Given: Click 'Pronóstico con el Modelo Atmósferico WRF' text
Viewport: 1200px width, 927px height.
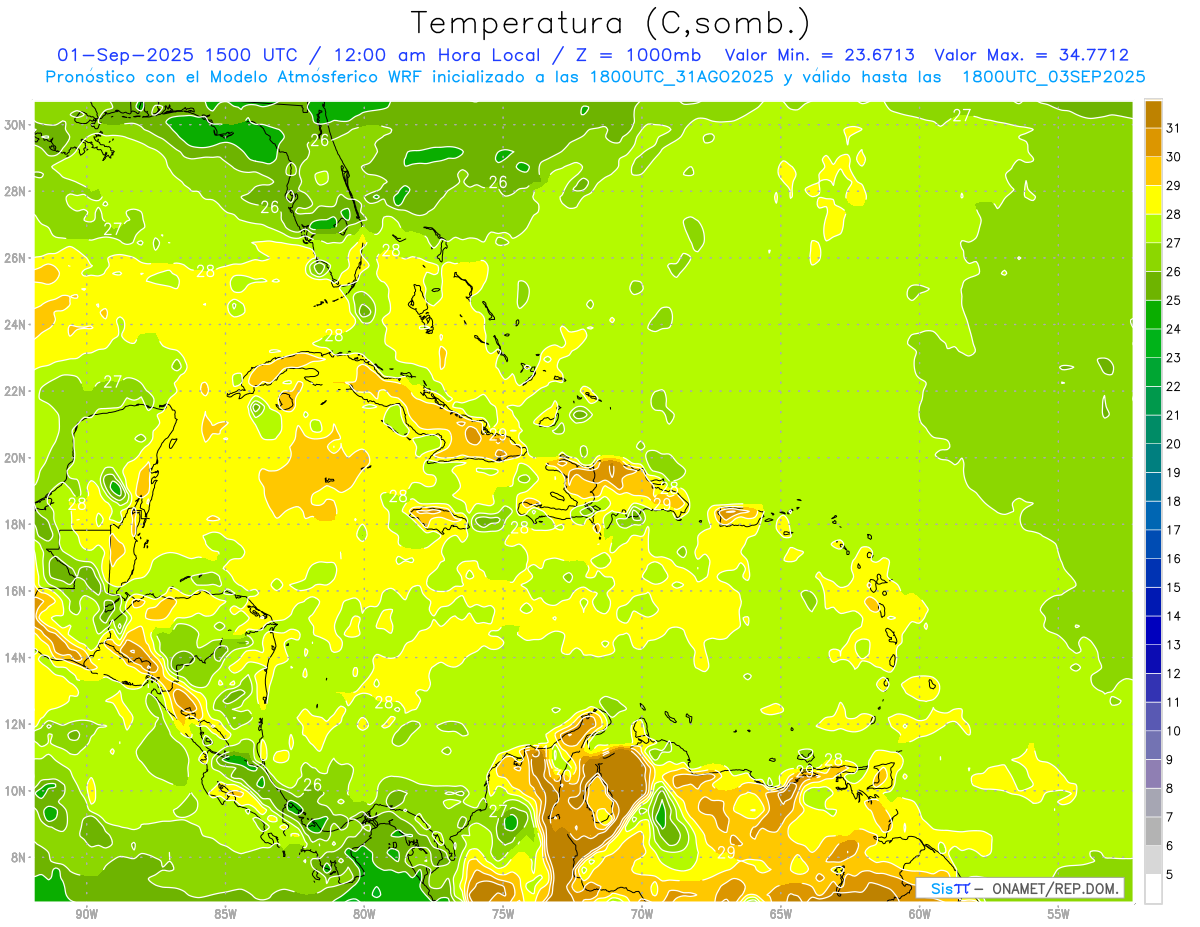Looking at the screenshot, I should [x=234, y=77].
